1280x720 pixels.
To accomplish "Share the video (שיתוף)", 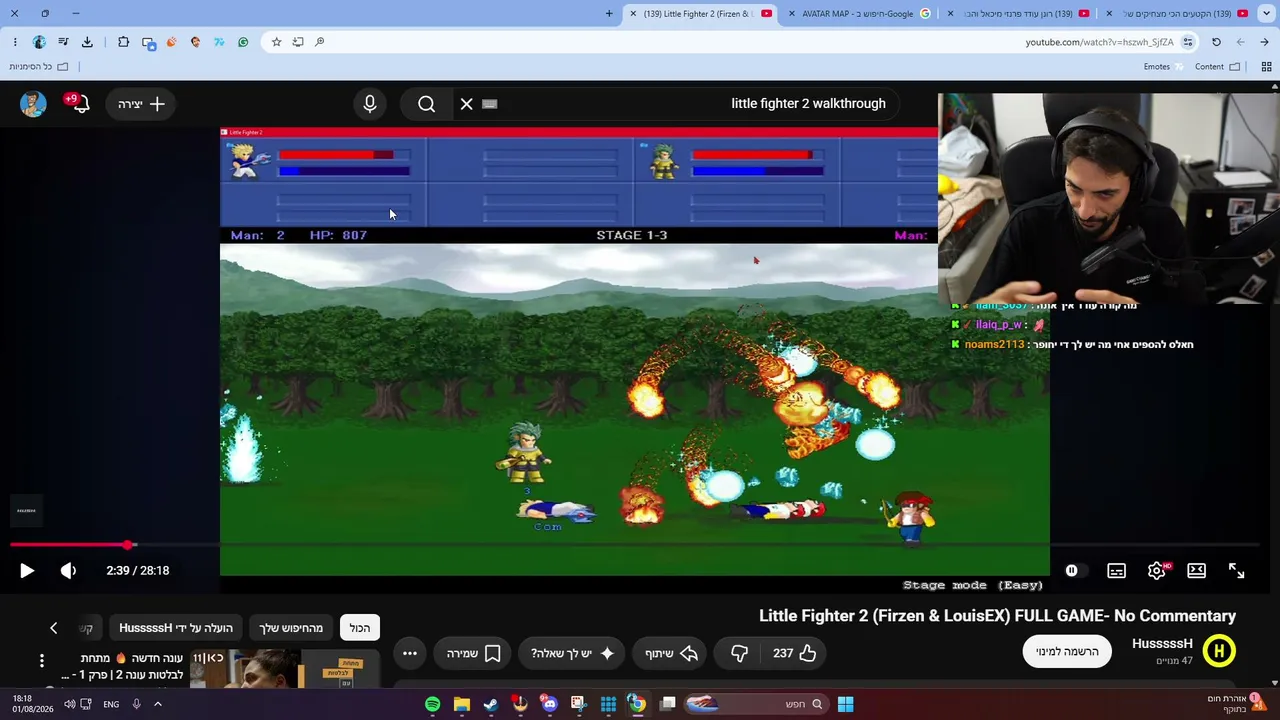I will click(x=671, y=653).
